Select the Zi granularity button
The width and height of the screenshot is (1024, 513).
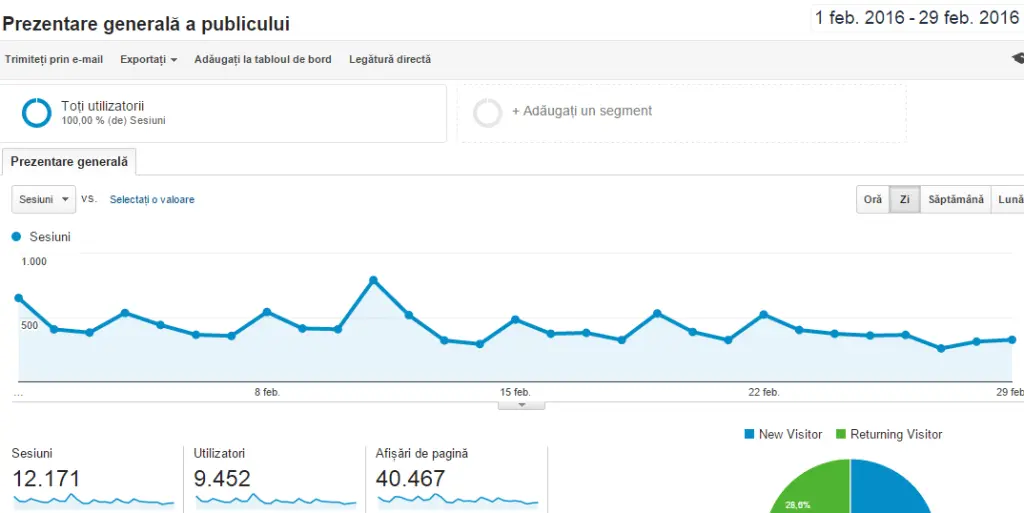904,200
